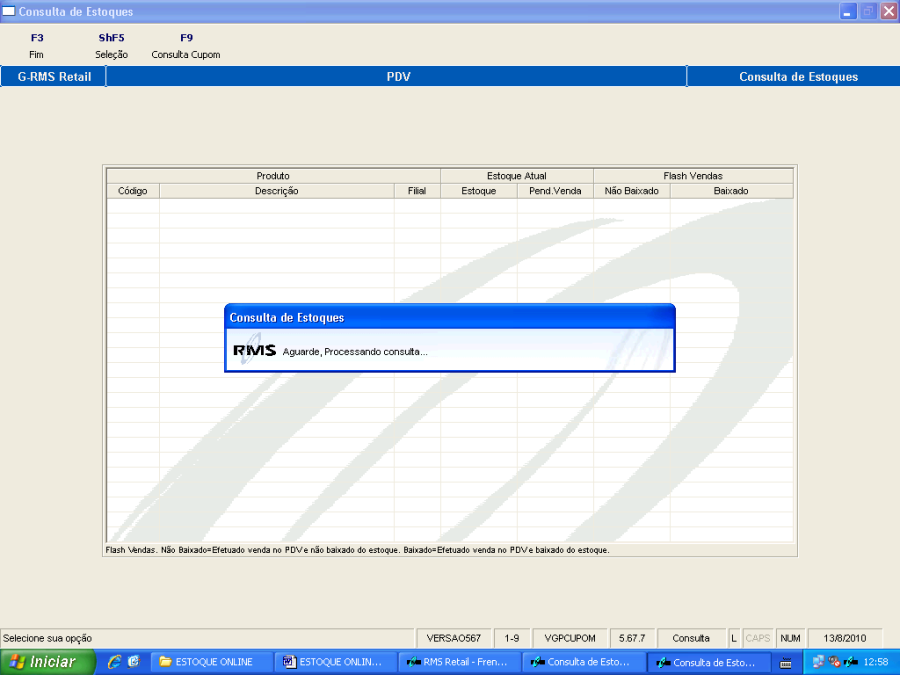
Task: Click the CAPS indicator in status bar
Action: coord(758,638)
